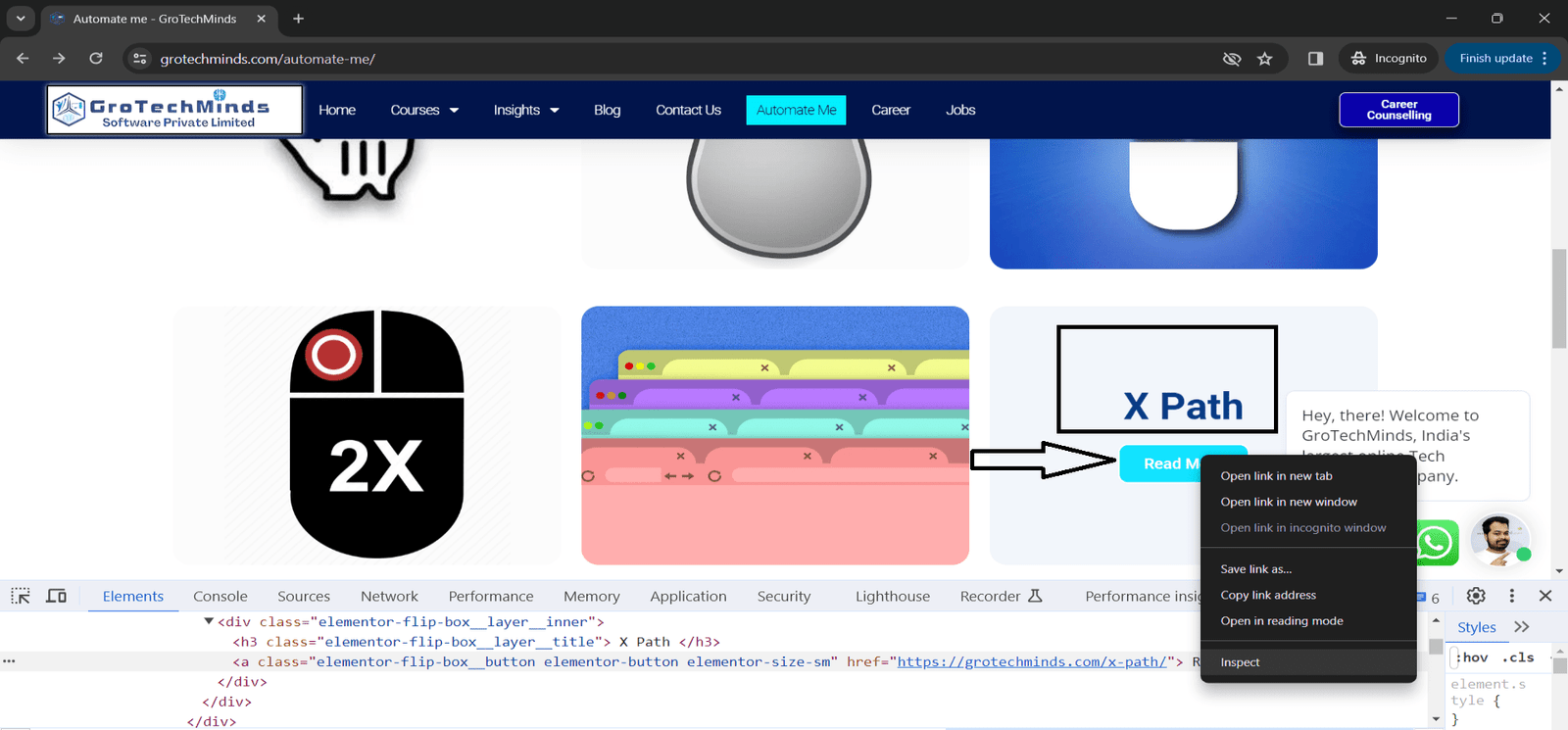Switch to the Network tab
Image resolution: width=1568 pixels, height=730 pixels.
pyautogui.click(x=389, y=596)
